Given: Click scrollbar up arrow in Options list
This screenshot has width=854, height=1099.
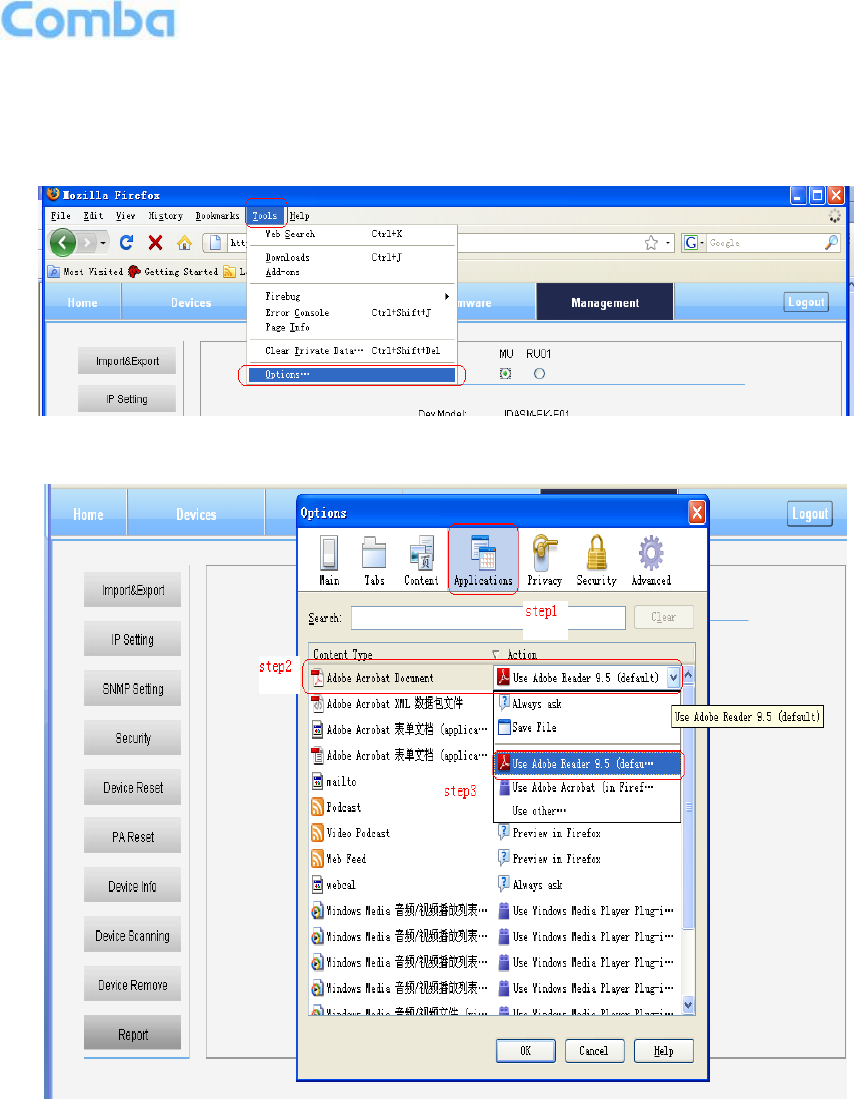Looking at the screenshot, I should (x=688, y=675).
